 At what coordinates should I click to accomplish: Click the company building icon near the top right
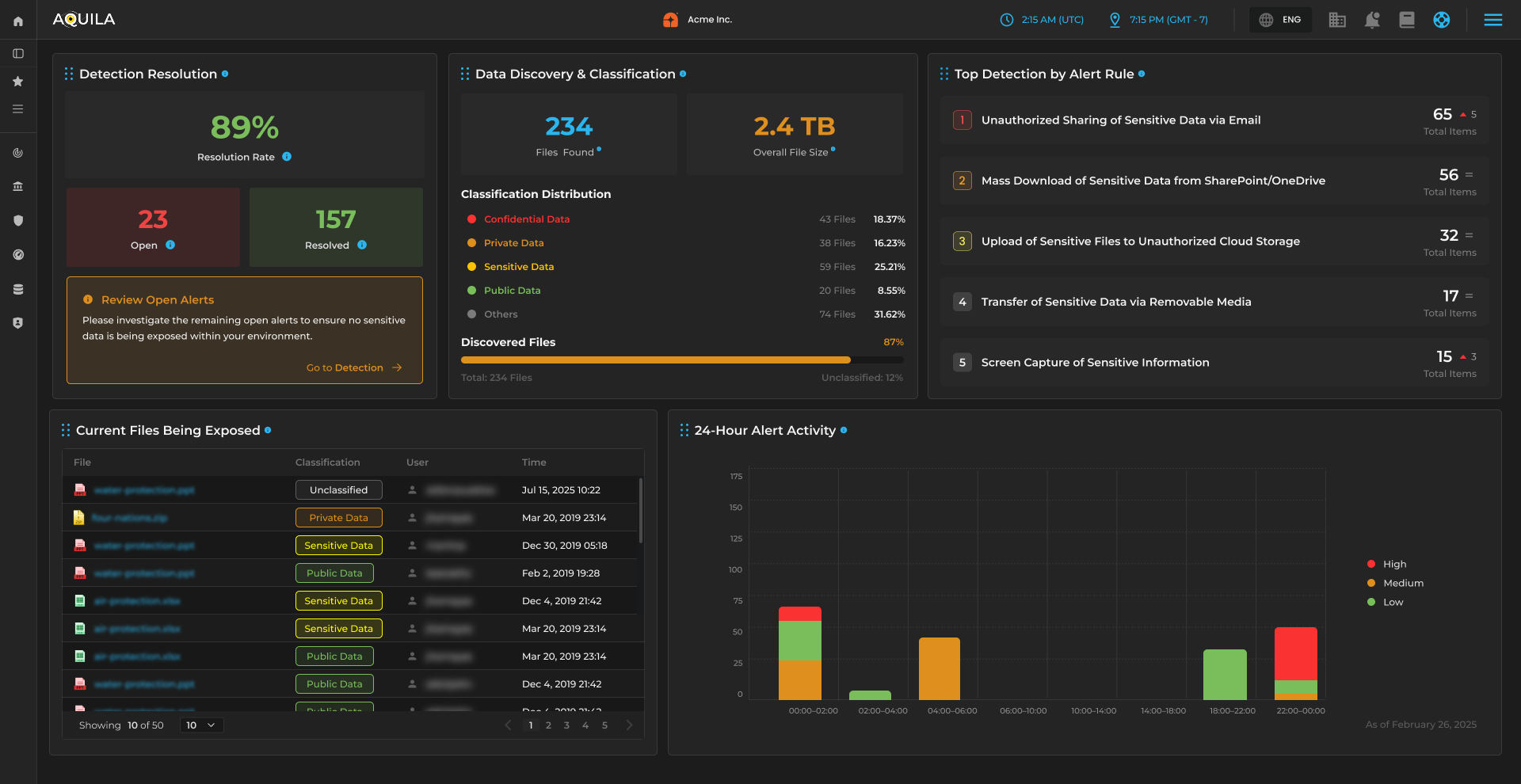[1337, 20]
